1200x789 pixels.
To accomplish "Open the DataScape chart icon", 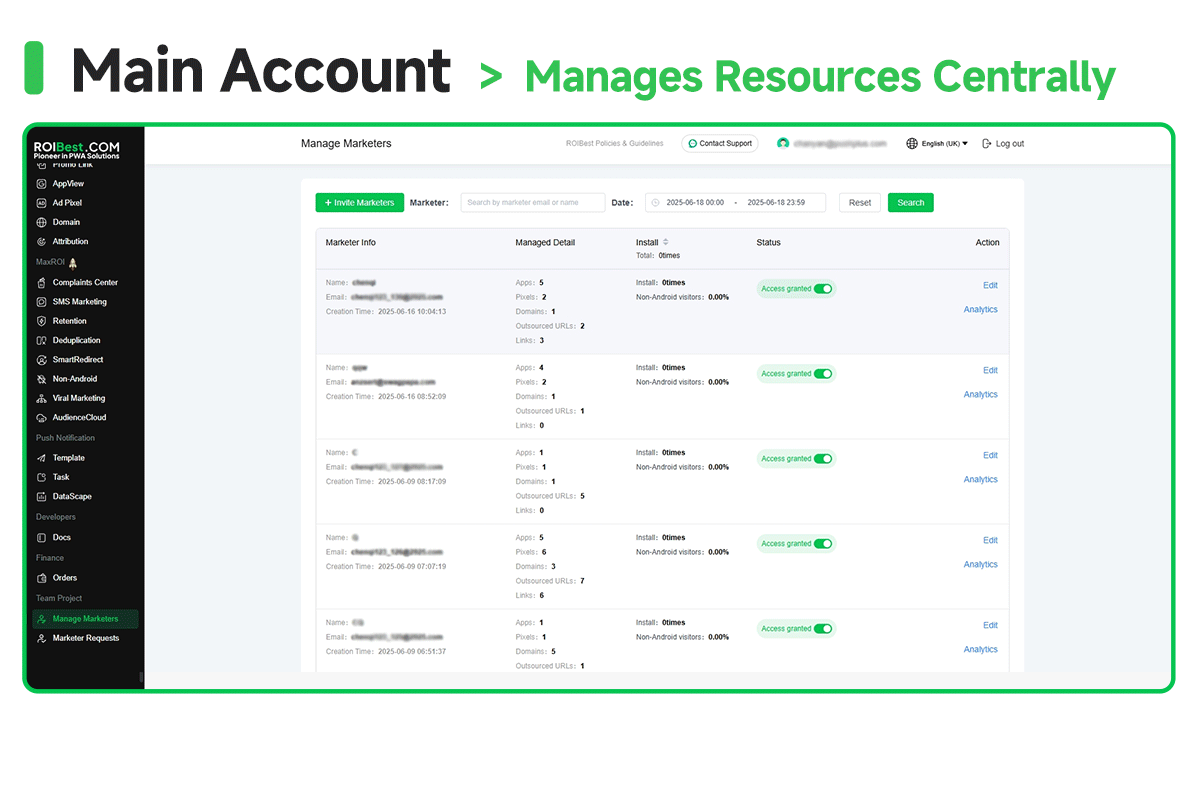I will 41,496.
